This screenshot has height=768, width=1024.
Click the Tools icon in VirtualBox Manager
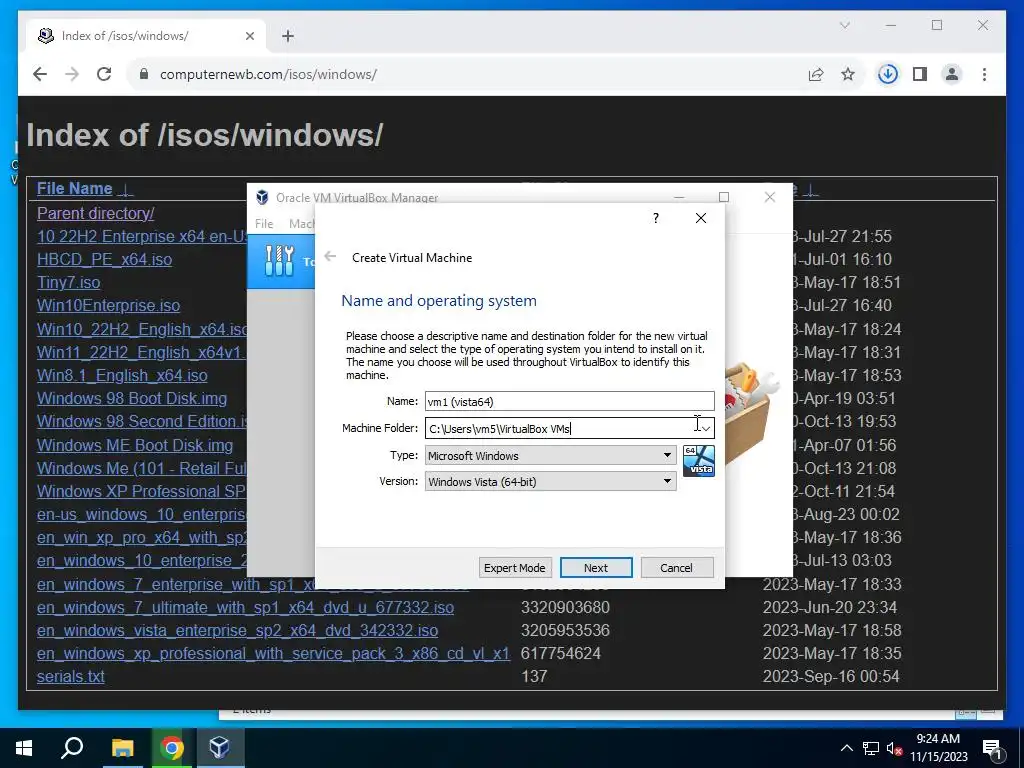pos(280,261)
